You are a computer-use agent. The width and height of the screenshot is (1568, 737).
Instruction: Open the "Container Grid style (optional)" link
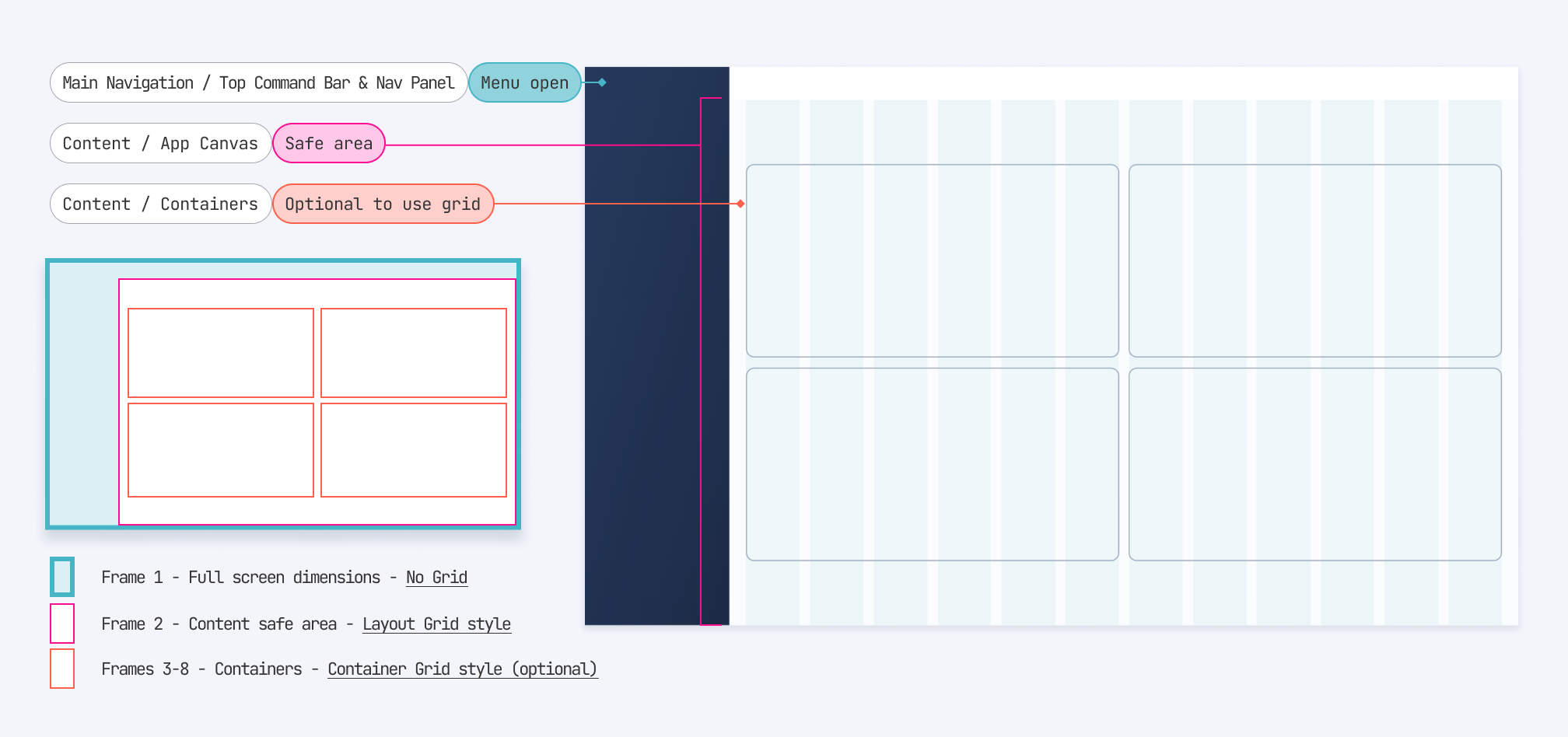tap(463, 669)
